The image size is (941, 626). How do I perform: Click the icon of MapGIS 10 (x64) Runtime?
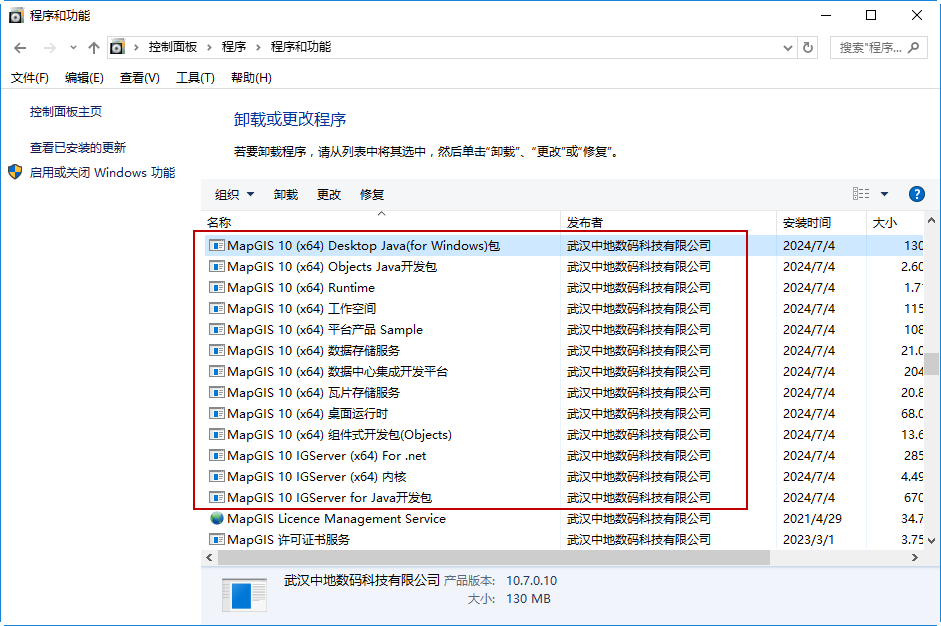coord(217,287)
